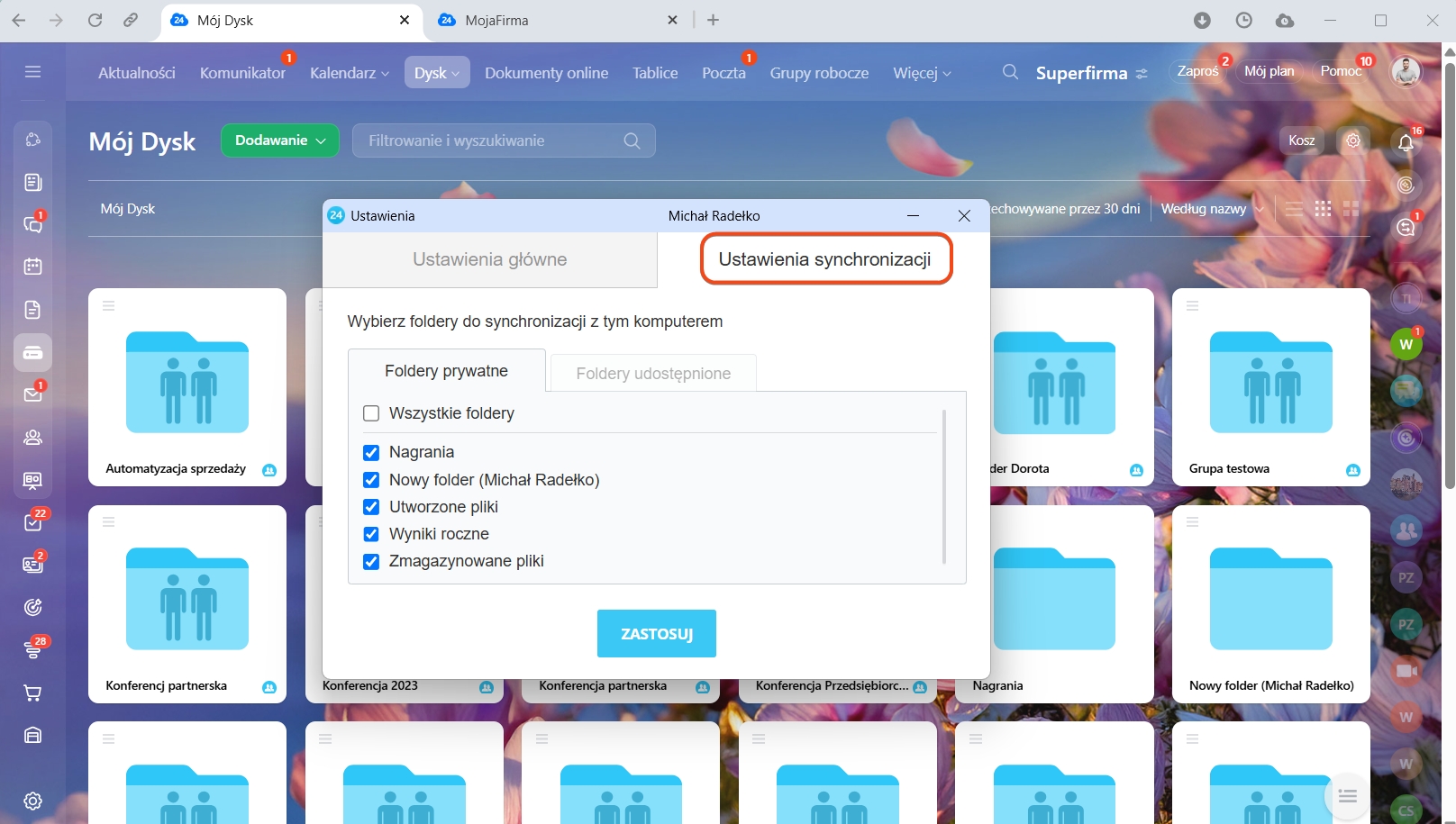Open the feed icon in the left sidebar
Image resolution: width=1456 pixels, height=824 pixels.
[x=33, y=182]
